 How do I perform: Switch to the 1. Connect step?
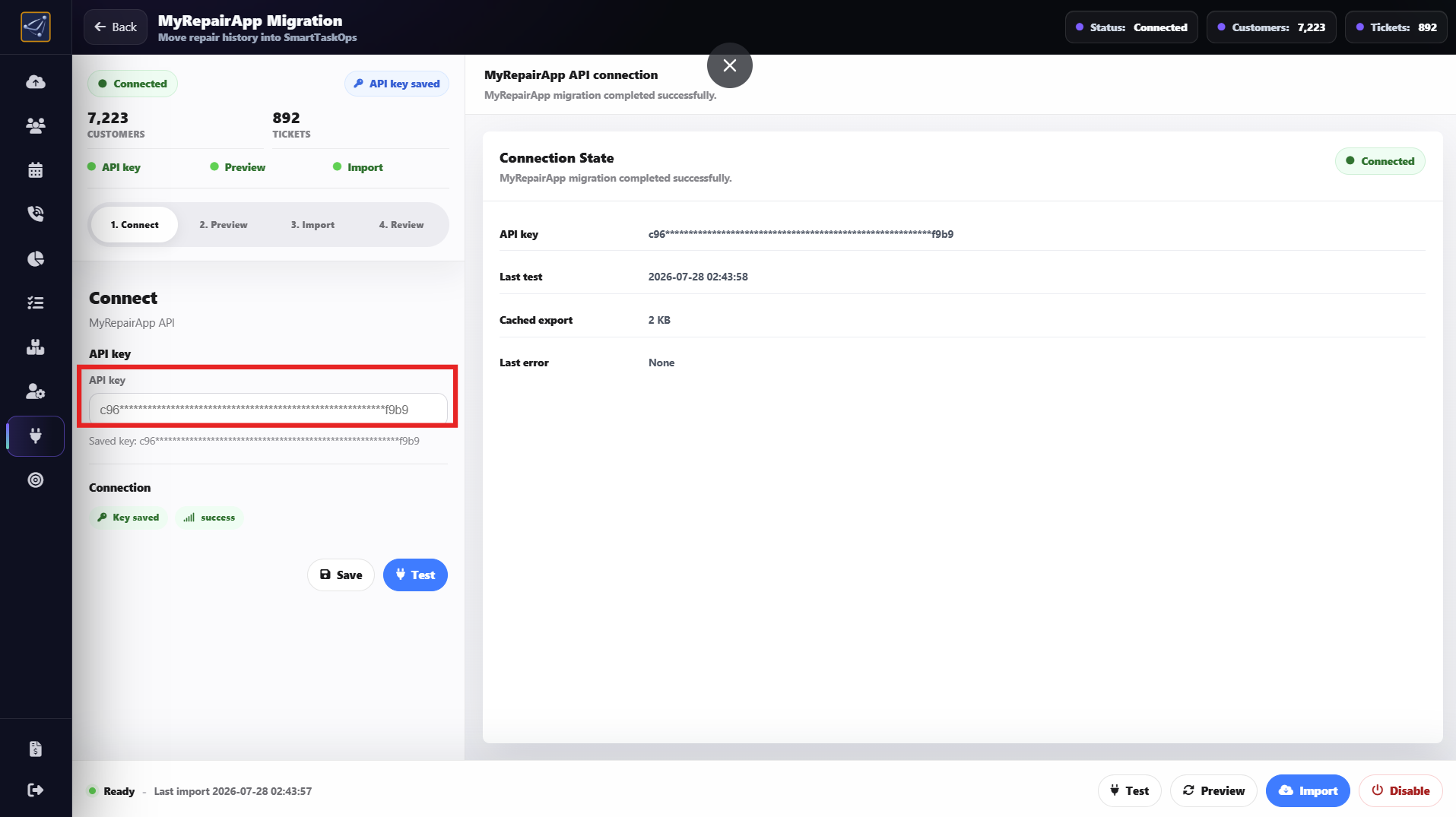pos(135,225)
